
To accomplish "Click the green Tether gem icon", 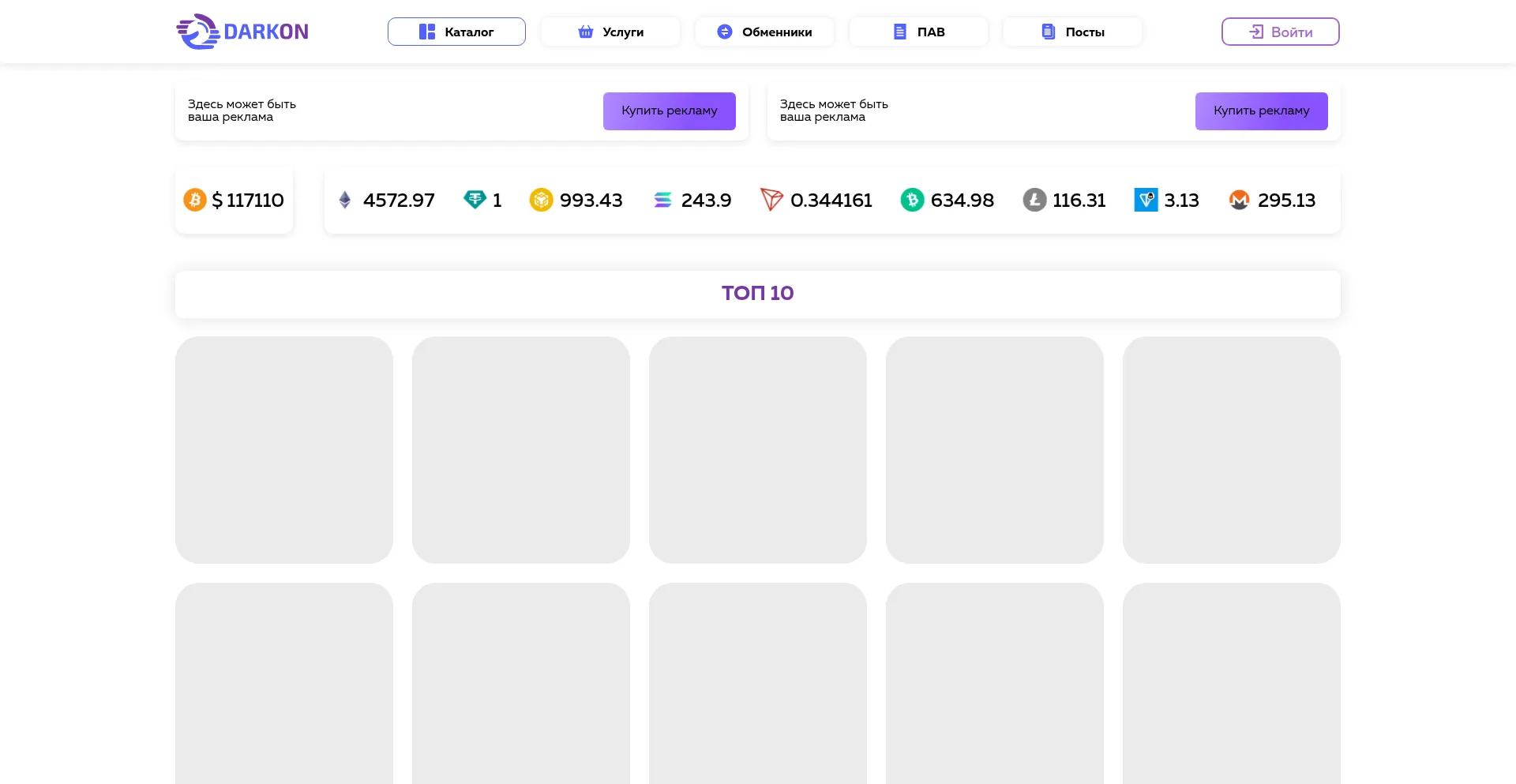I will click(475, 200).
